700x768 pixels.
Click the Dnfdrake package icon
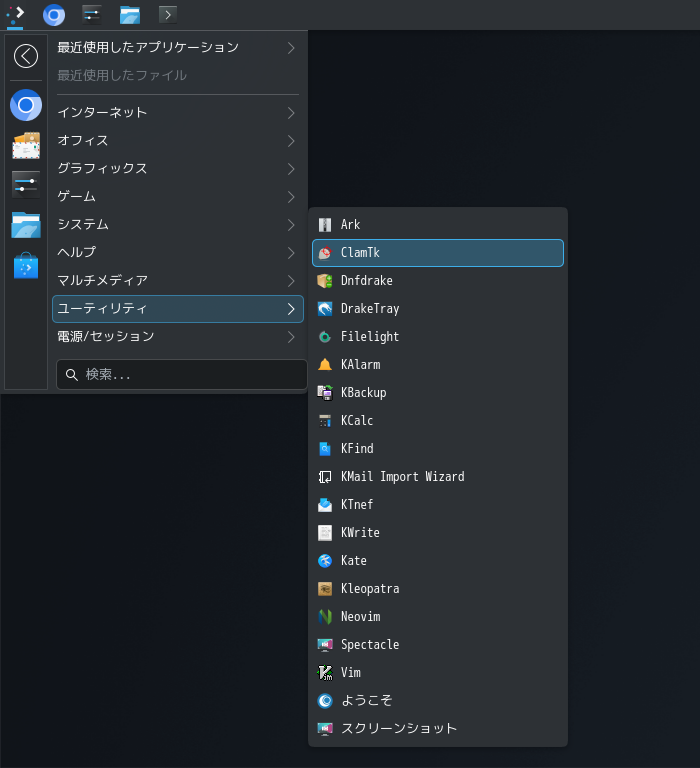coord(325,281)
